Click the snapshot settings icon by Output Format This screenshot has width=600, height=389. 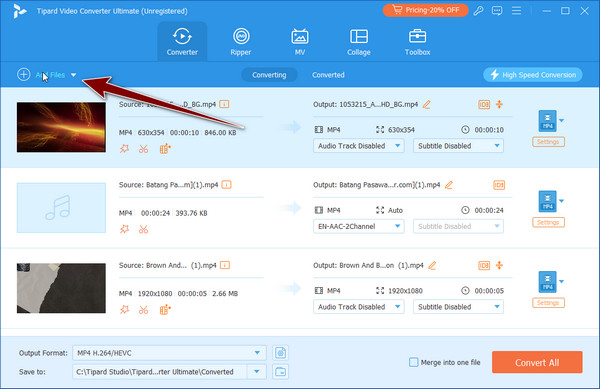pyautogui.click(x=280, y=353)
